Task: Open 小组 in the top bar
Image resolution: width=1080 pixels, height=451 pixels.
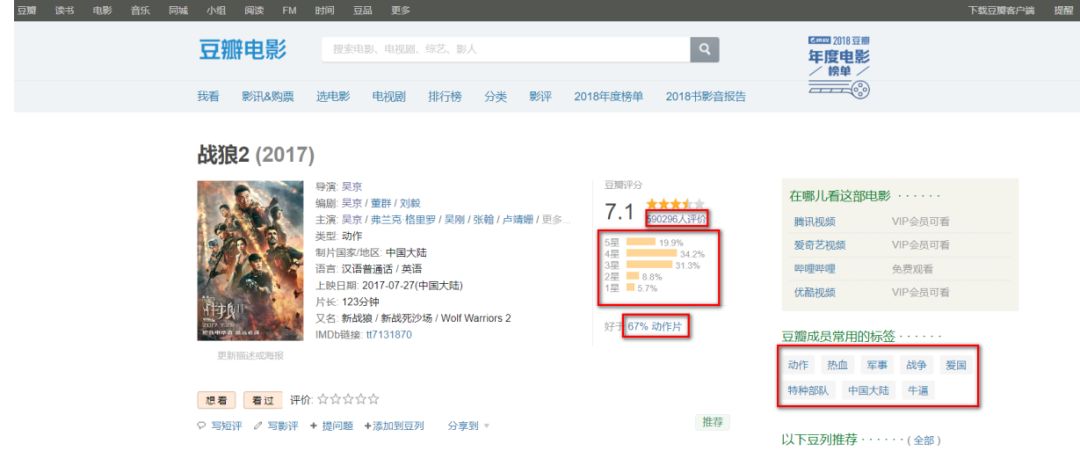Action: 216,10
